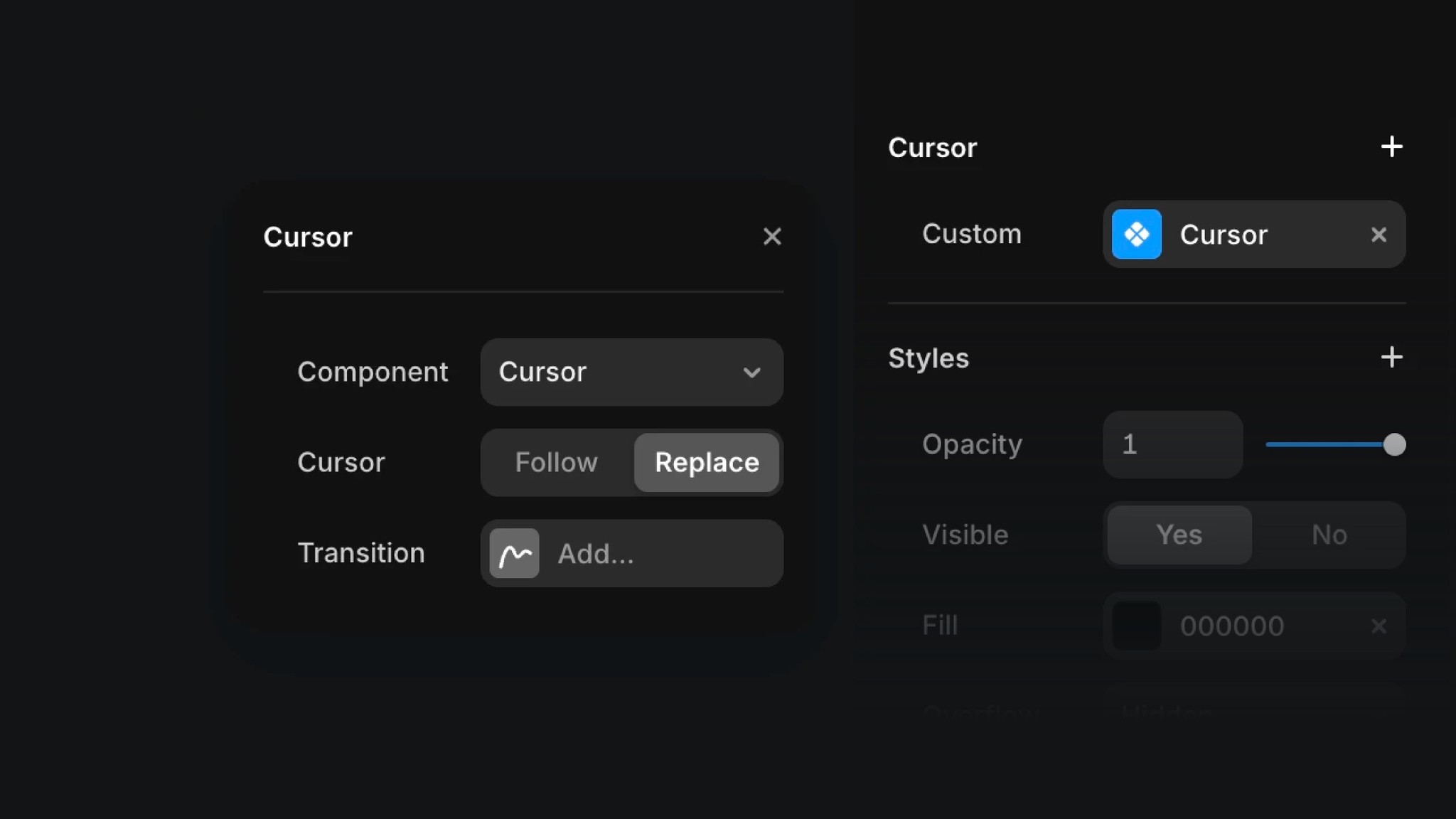The image size is (1456, 819).
Task: Remove the custom Cursor with the X icon
Action: click(1380, 235)
